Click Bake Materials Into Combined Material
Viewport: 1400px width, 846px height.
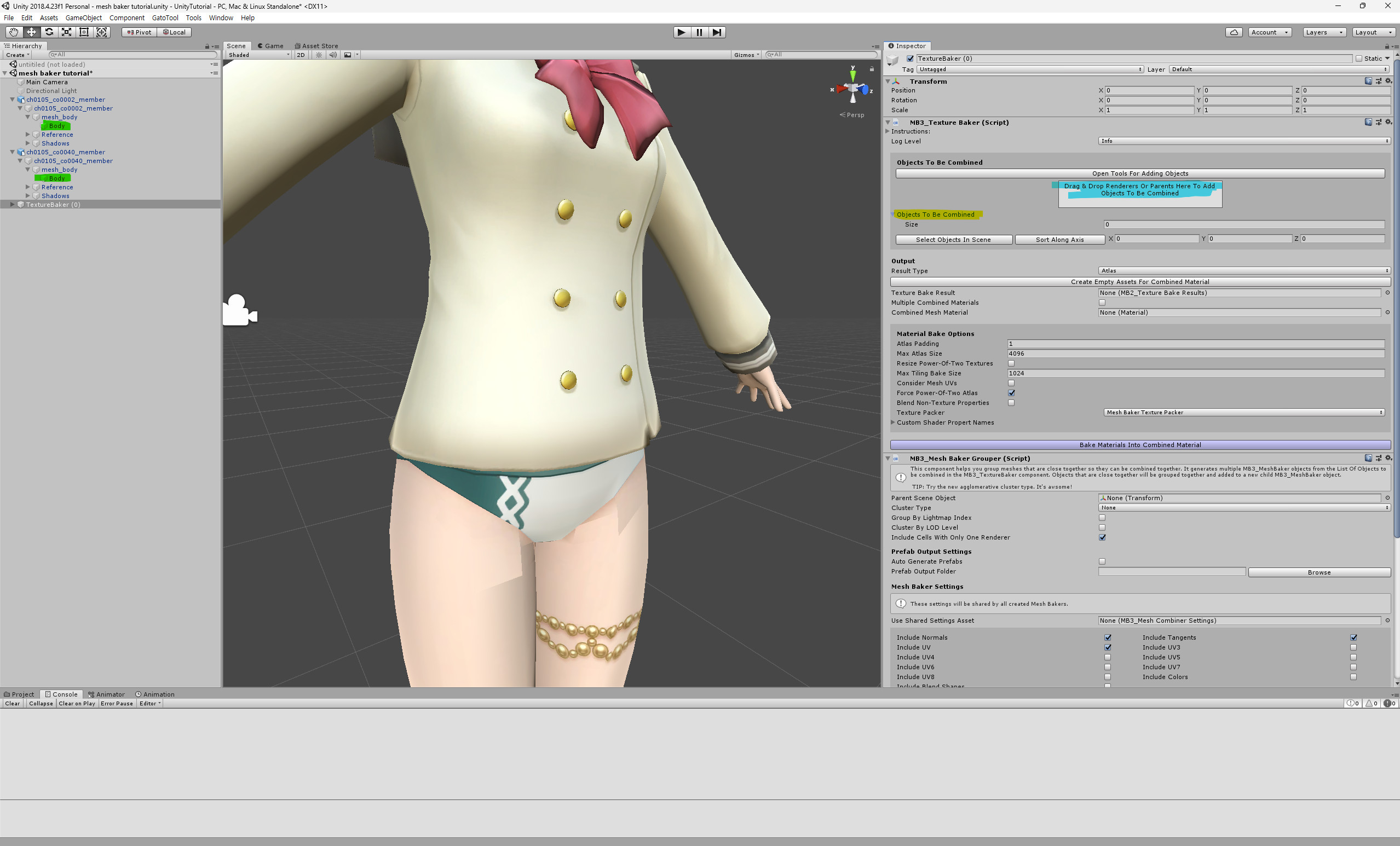pyautogui.click(x=1140, y=445)
